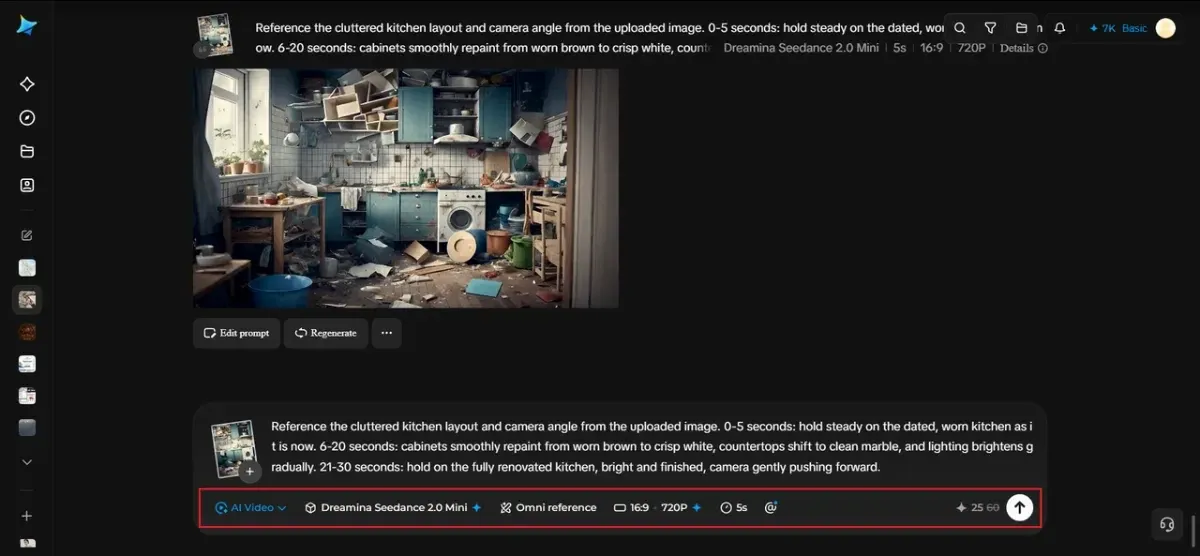Viewport: 1200px width, 556px height.
Task: Open the filter funnel icon at top
Action: coord(990,28)
